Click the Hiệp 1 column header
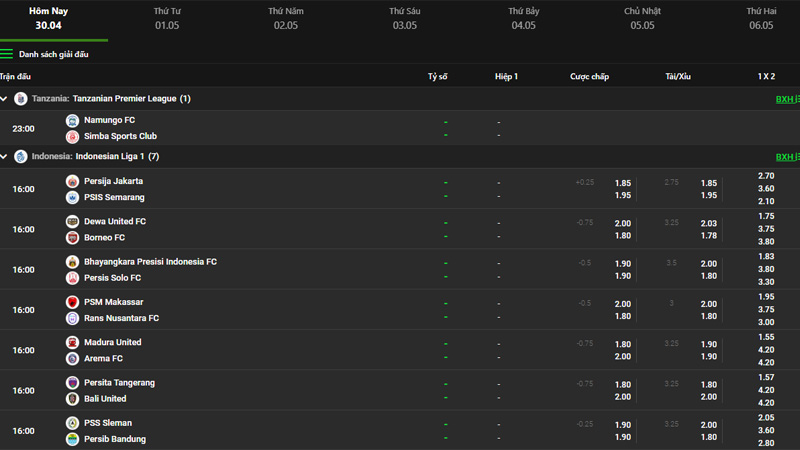This screenshot has height=450, width=800. click(x=506, y=77)
